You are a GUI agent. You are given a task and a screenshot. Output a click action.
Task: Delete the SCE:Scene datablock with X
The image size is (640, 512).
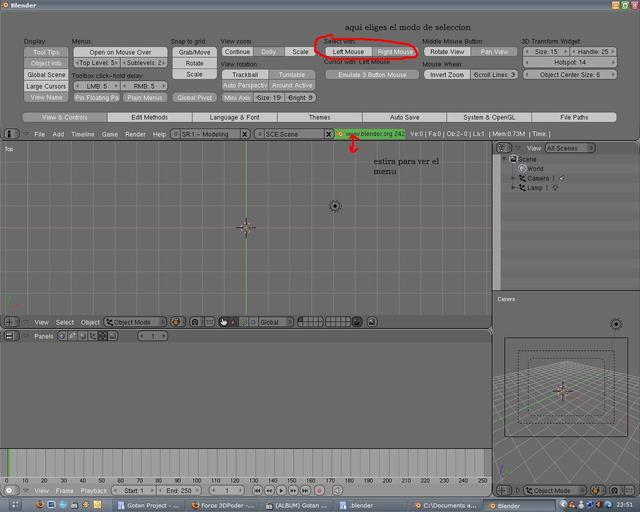[x=329, y=134]
